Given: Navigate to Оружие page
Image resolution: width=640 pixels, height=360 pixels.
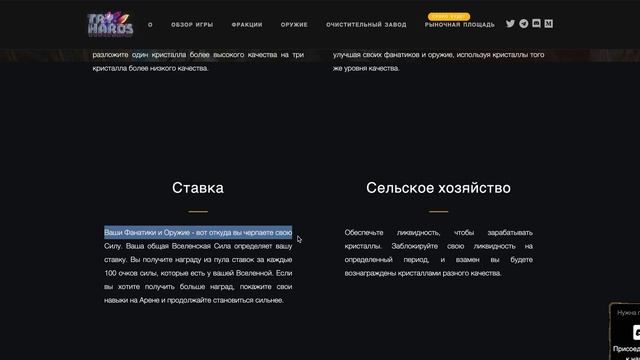Looking at the screenshot, I should point(294,25).
